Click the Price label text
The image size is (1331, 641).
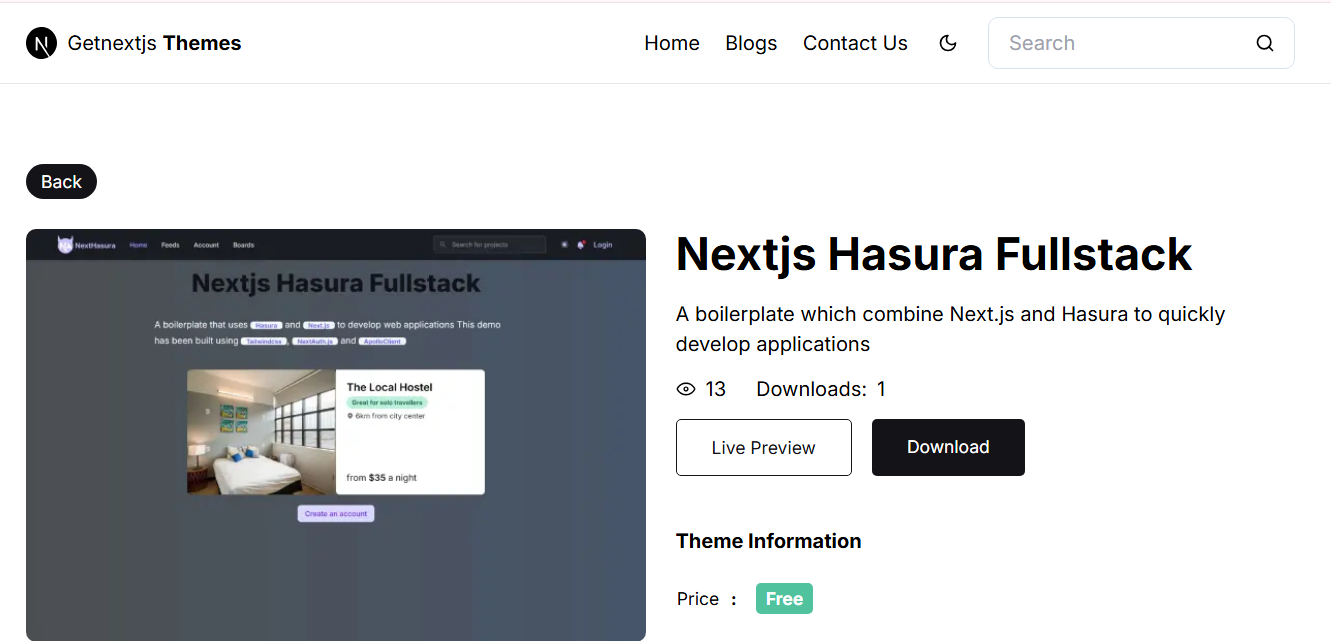[x=698, y=599]
